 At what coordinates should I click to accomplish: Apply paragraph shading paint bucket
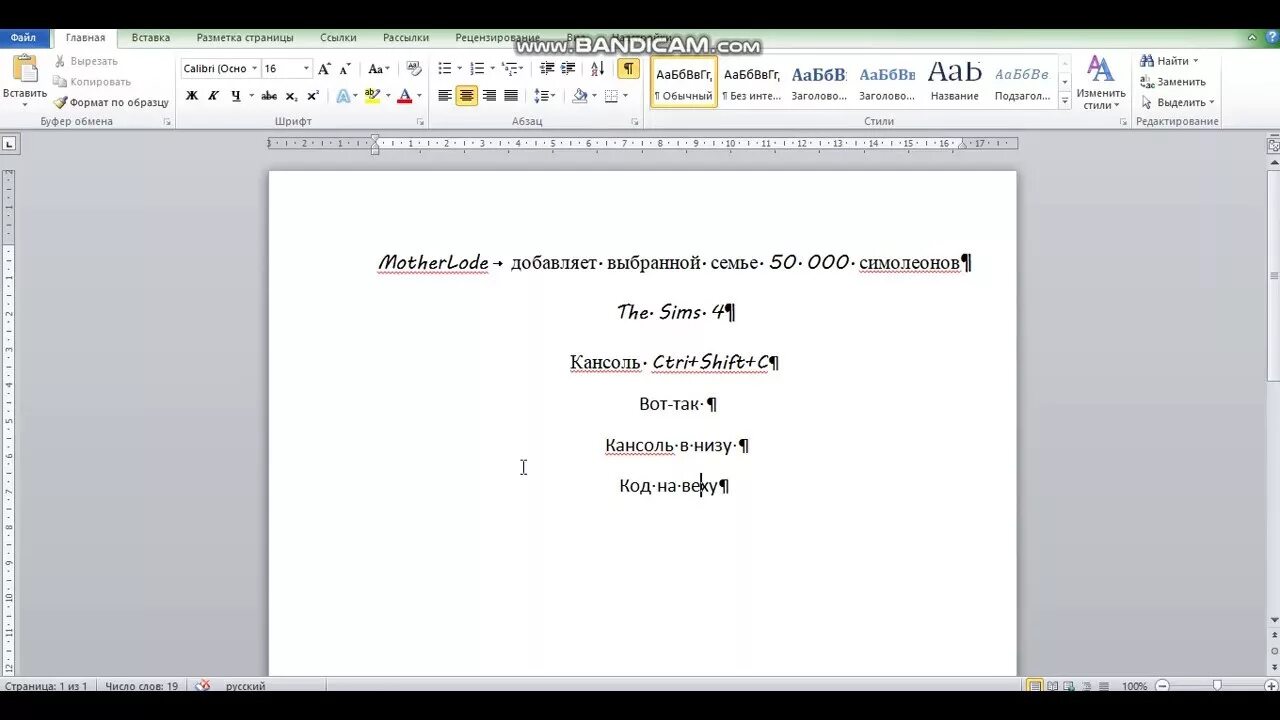coord(579,96)
